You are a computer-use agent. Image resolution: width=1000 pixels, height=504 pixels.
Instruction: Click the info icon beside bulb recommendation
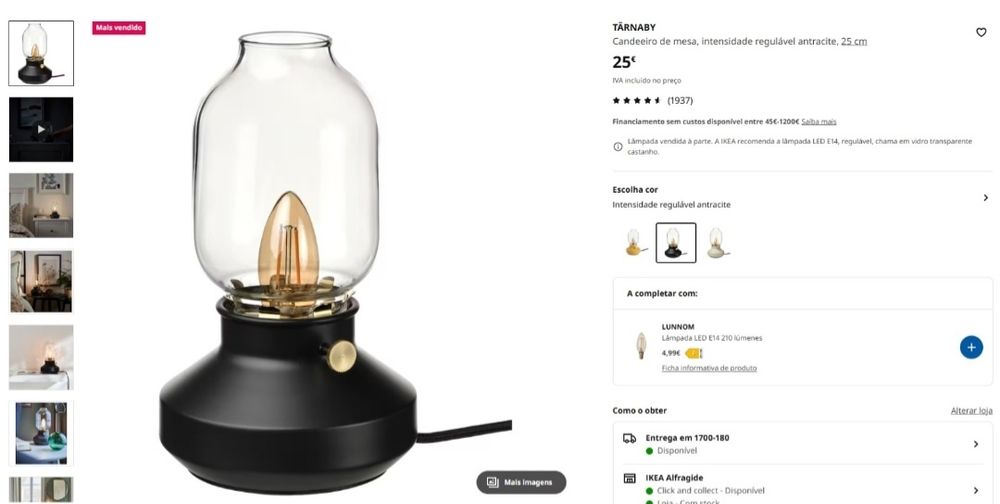click(x=617, y=147)
